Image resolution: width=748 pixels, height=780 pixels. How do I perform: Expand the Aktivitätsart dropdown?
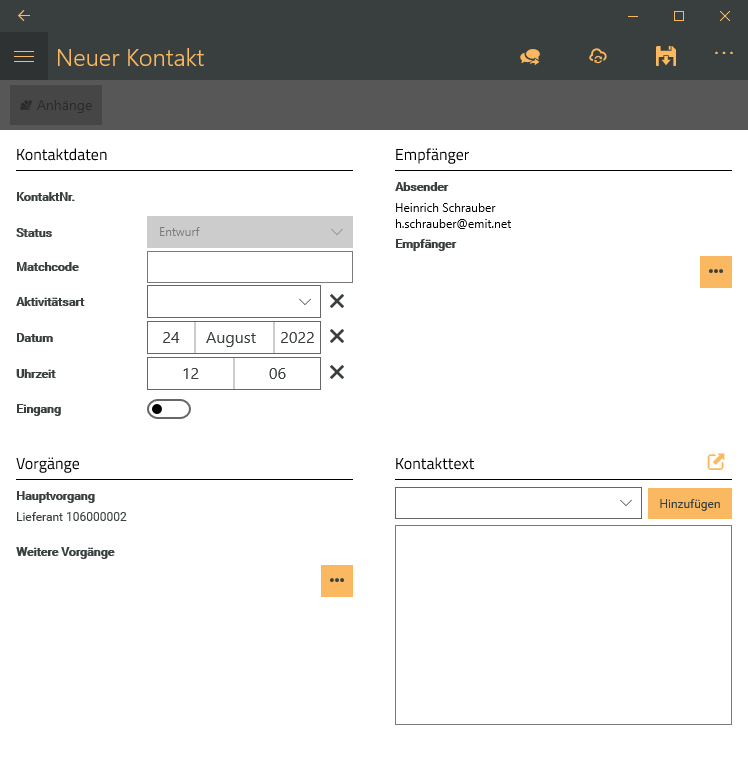(x=234, y=301)
